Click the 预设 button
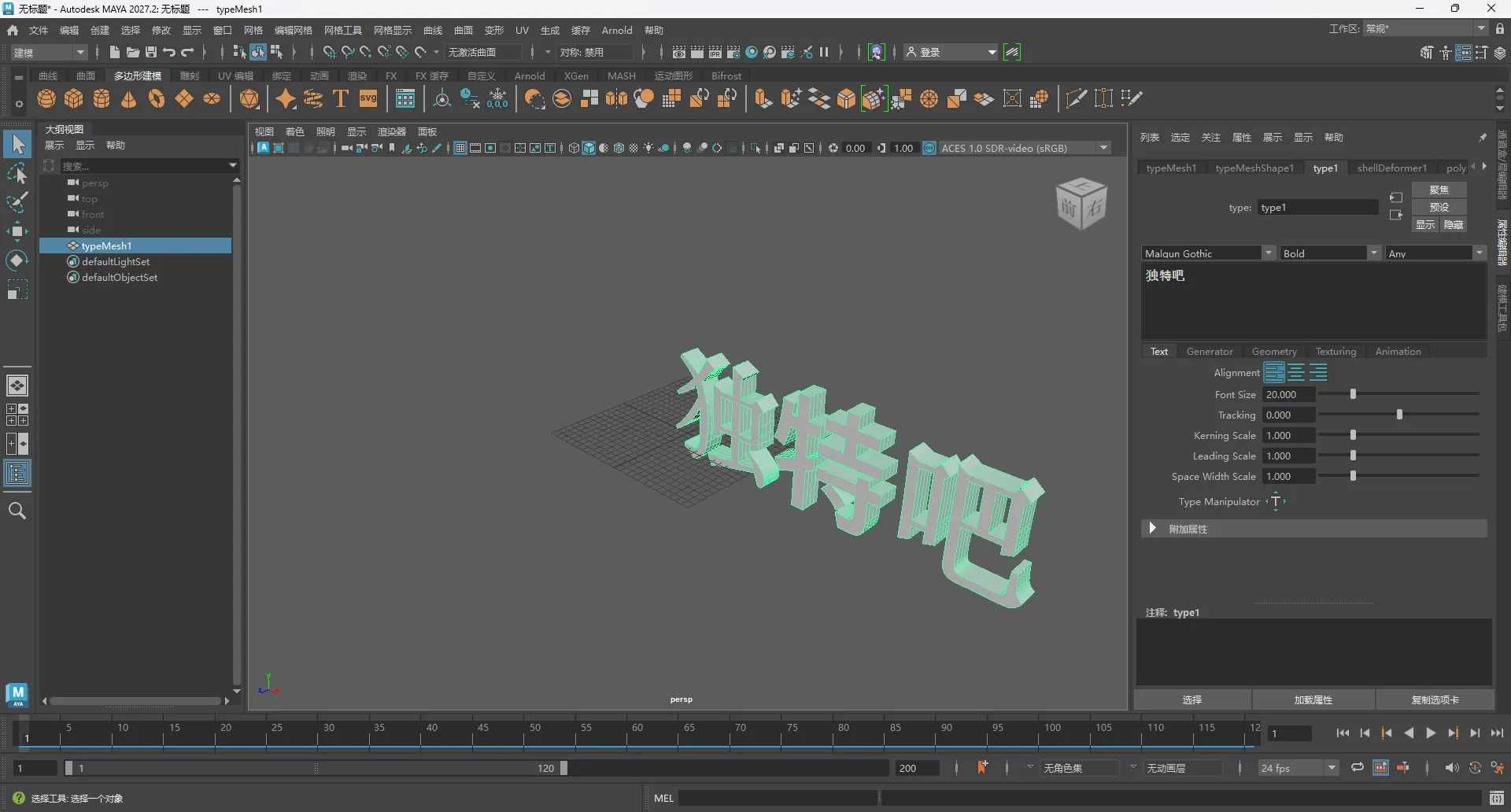This screenshot has height=812, width=1511. click(x=1439, y=207)
